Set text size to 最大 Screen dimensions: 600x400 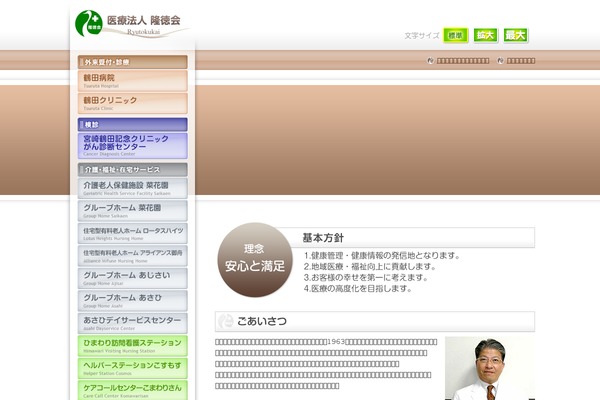(516, 36)
